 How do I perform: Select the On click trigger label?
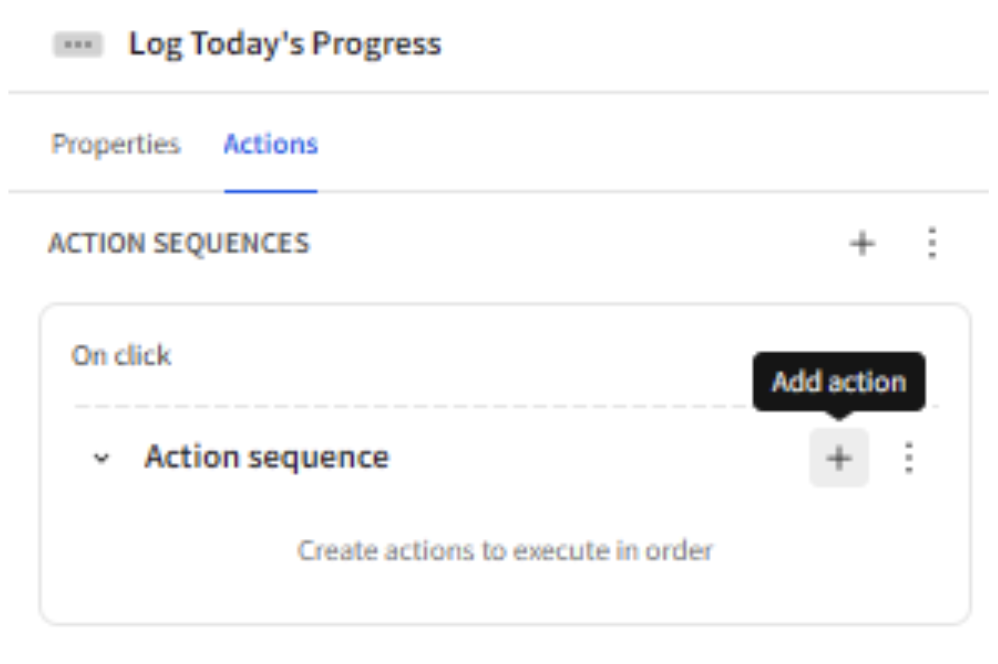point(121,355)
